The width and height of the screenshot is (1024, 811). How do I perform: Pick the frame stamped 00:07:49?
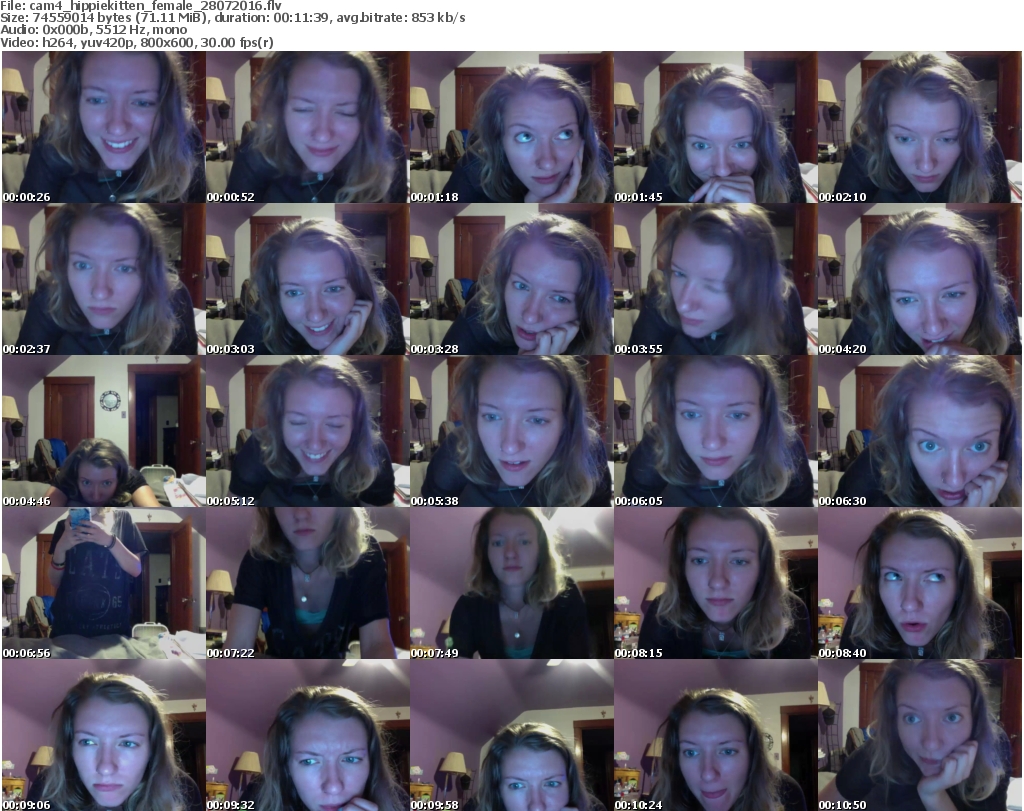click(511, 583)
